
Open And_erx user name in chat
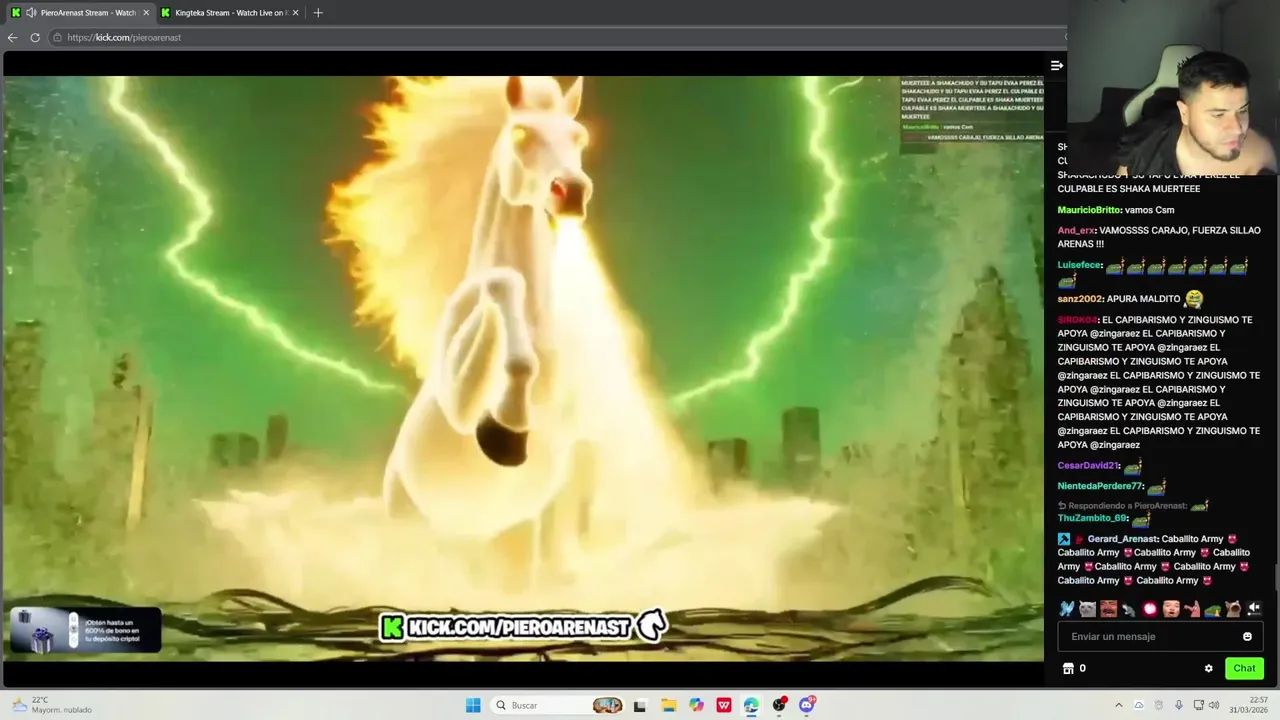point(1076,230)
